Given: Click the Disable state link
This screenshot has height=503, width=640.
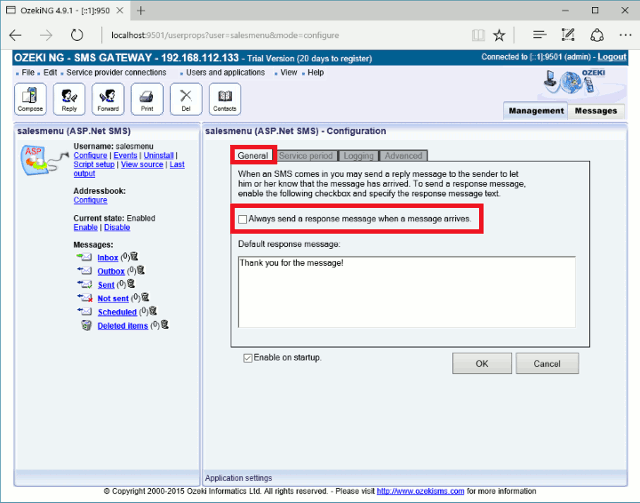Looking at the screenshot, I should pyautogui.click(x=117, y=227).
